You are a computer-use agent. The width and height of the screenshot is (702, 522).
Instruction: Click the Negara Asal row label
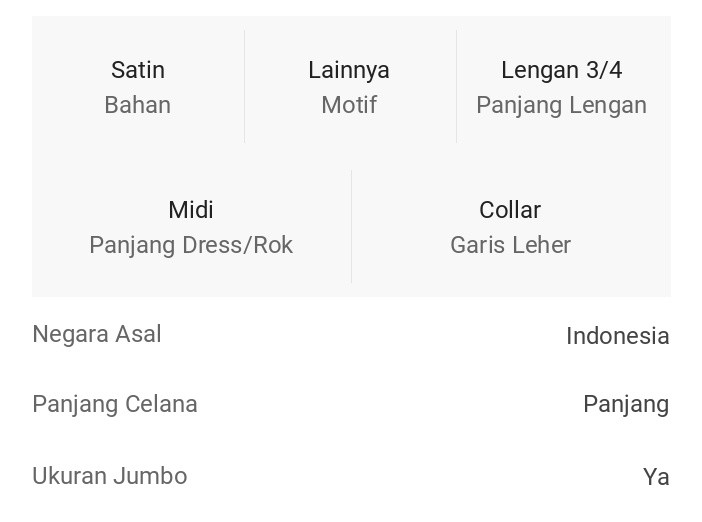click(x=97, y=334)
